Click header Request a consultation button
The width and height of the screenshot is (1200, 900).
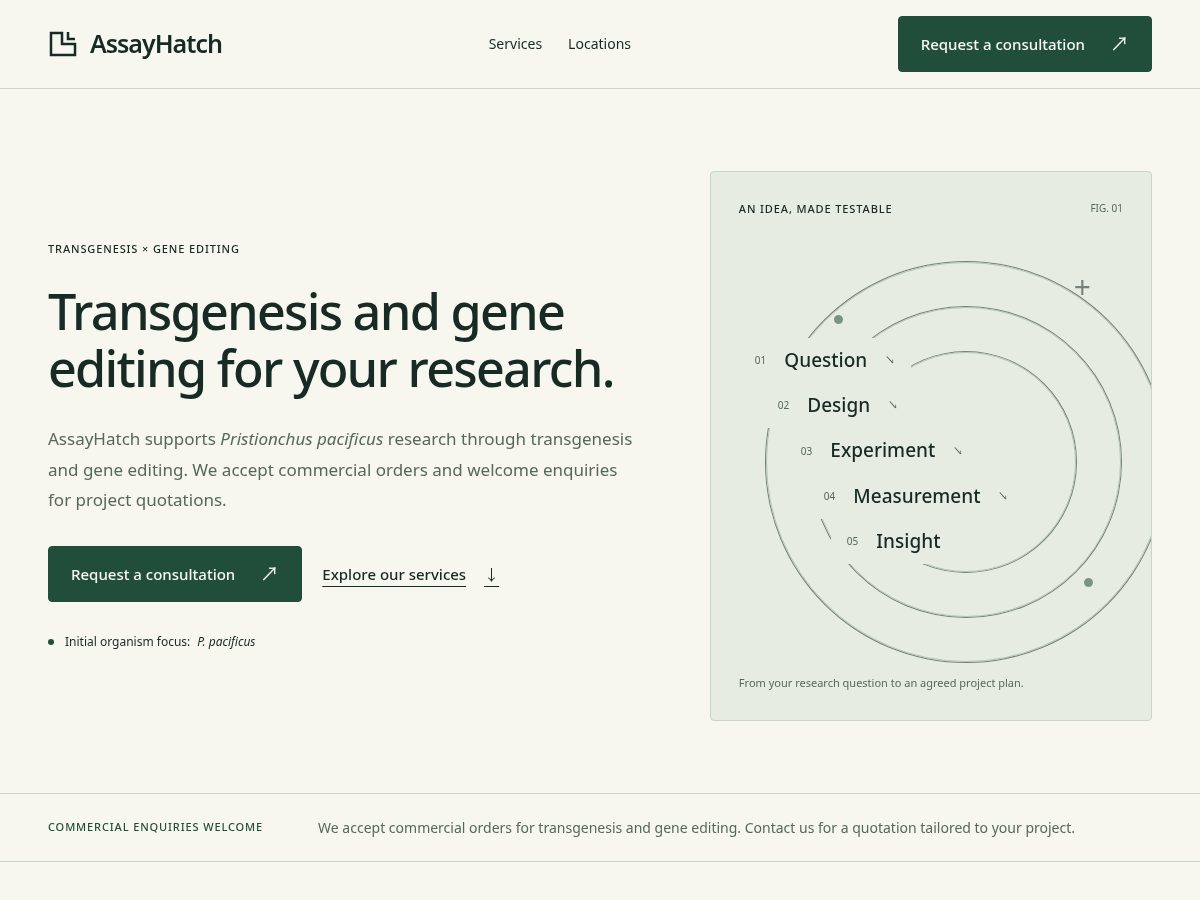tap(1025, 44)
